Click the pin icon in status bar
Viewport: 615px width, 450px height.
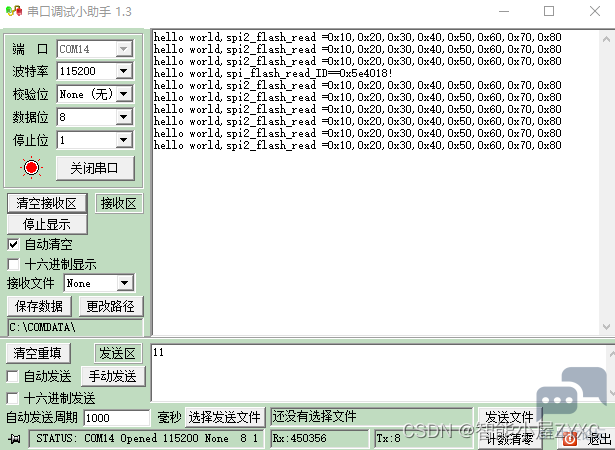[15, 438]
